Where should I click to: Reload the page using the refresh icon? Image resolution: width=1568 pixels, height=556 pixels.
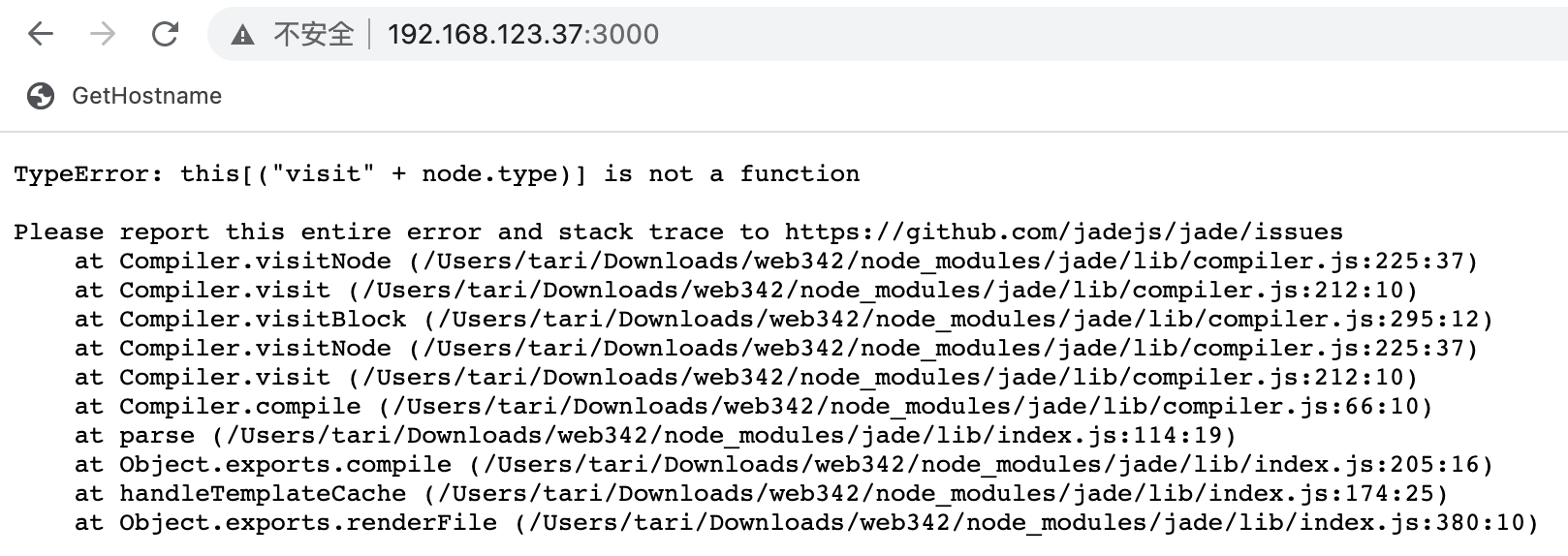point(166,34)
